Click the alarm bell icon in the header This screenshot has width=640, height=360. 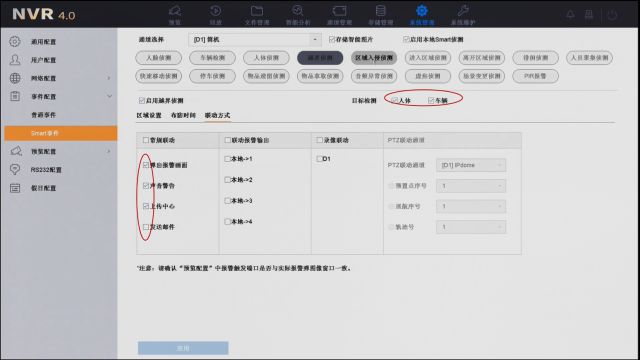click(x=570, y=15)
